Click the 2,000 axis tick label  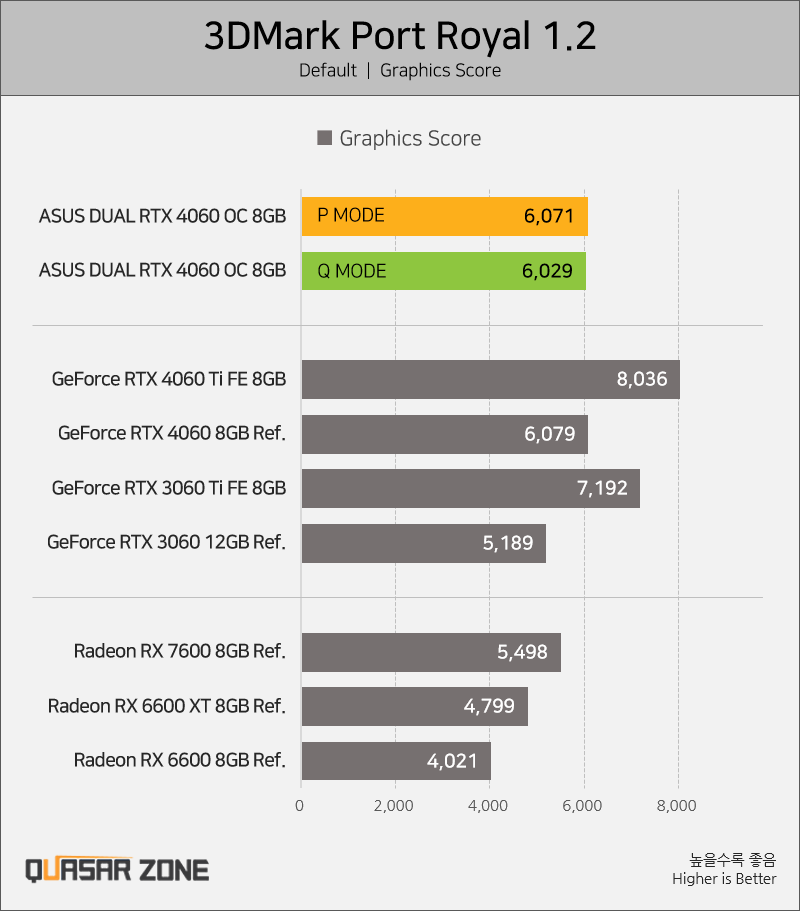pos(393,806)
